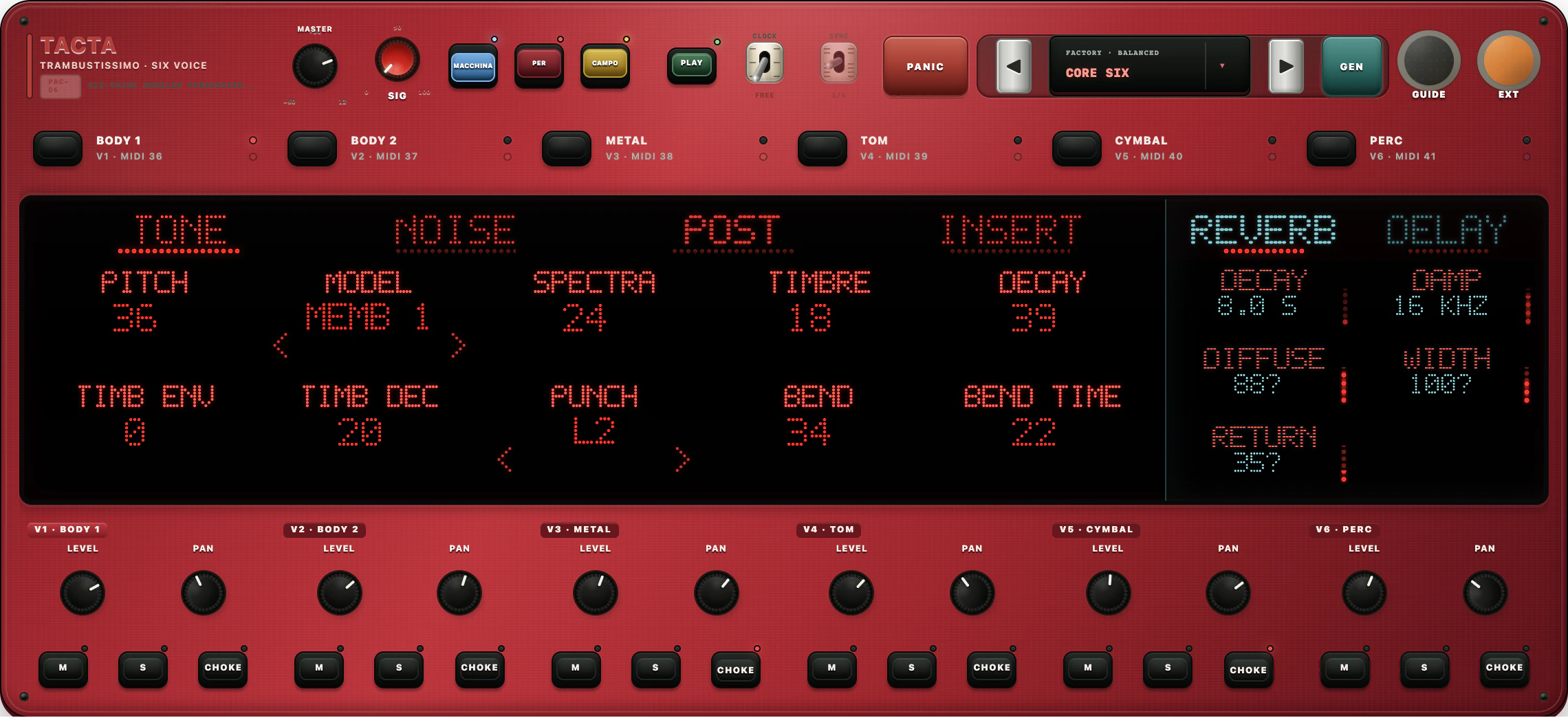The image size is (1568, 718).
Task: Toggle CHOKE on V5 Cymbal
Action: [1248, 670]
